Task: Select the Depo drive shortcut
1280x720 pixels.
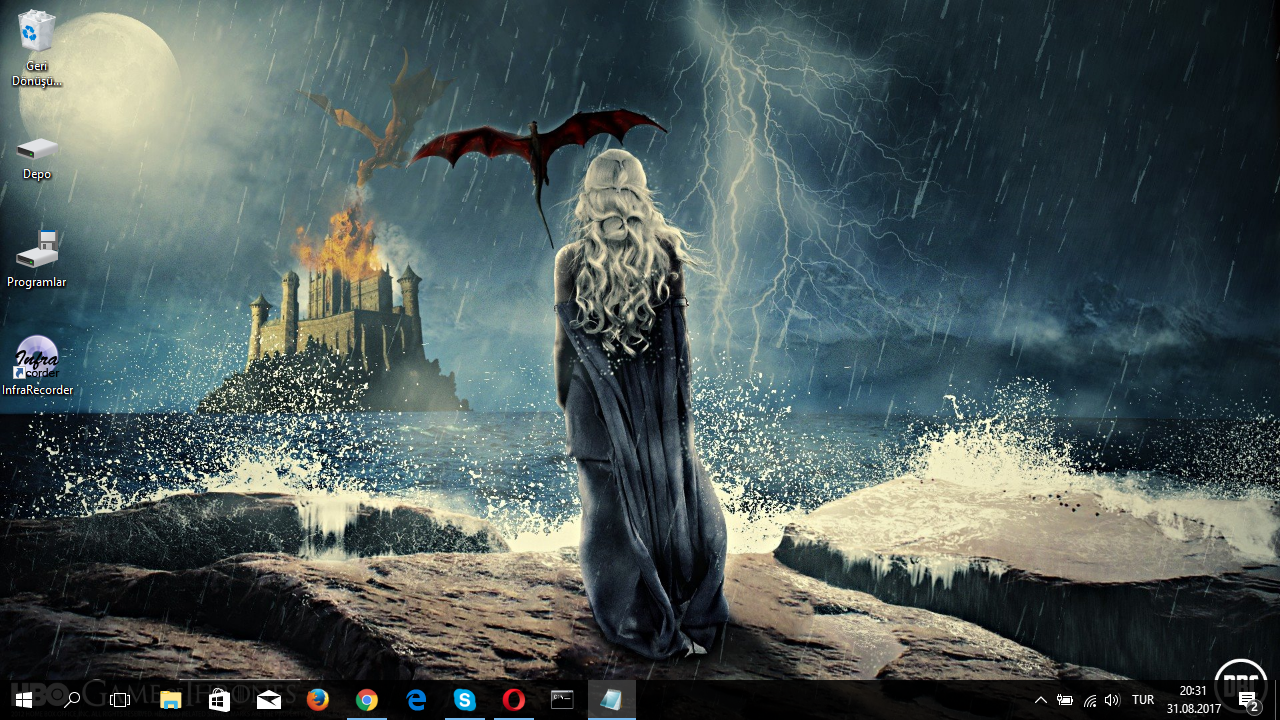Action: [x=37, y=158]
